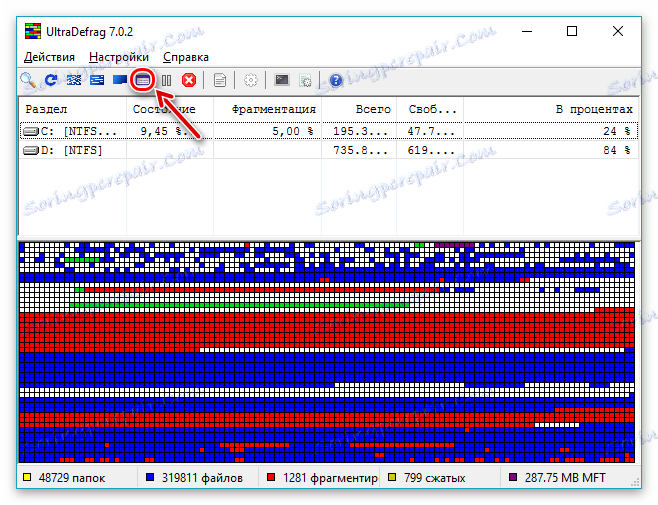Screen dimensions: 658x505
Task: Click the Analyze magnifier icon
Action: (x=28, y=79)
